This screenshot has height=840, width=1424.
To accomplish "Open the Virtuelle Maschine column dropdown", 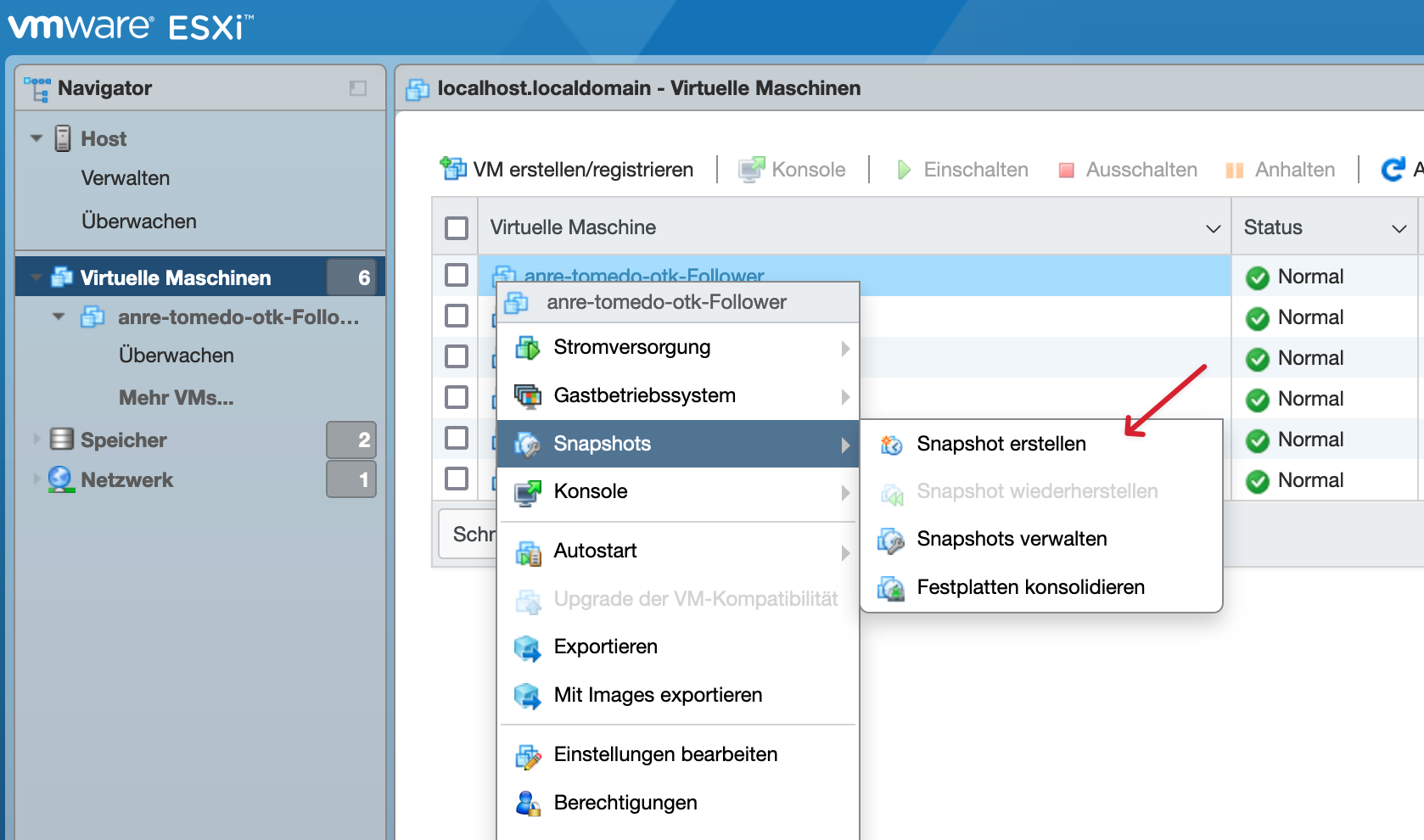I will 1214,228.
